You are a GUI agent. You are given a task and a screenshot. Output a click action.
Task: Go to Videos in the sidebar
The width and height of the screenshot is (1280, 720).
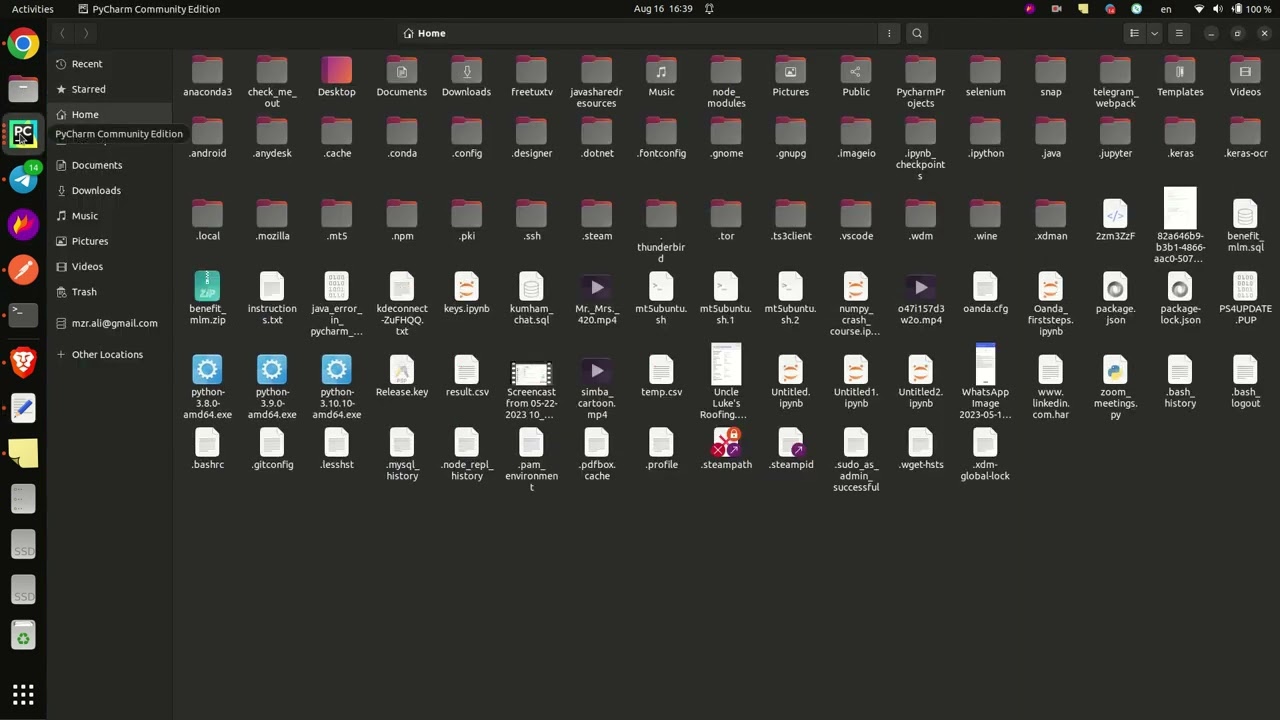point(110,267)
